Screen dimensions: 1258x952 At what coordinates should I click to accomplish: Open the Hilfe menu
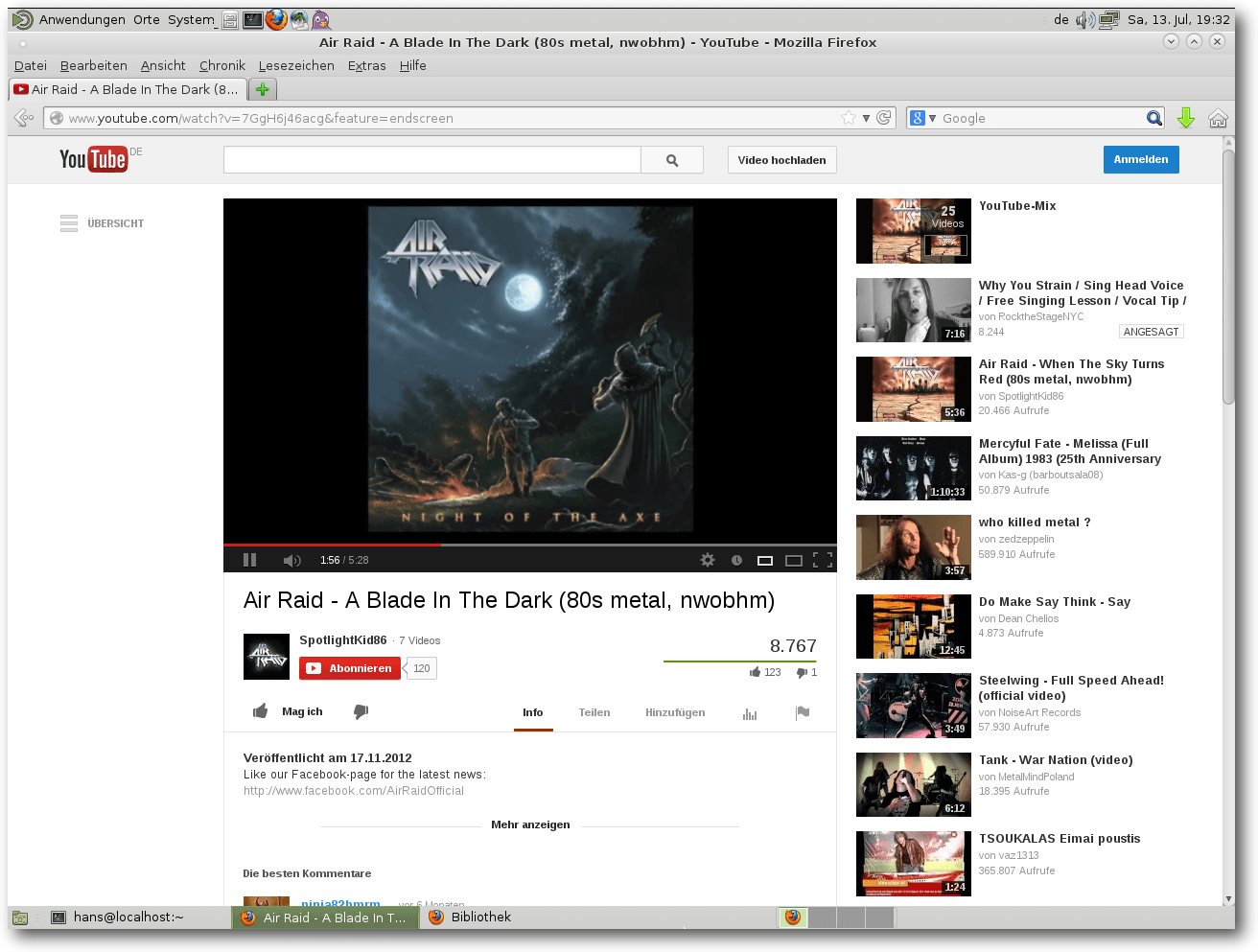pyautogui.click(x=413, y=65)
